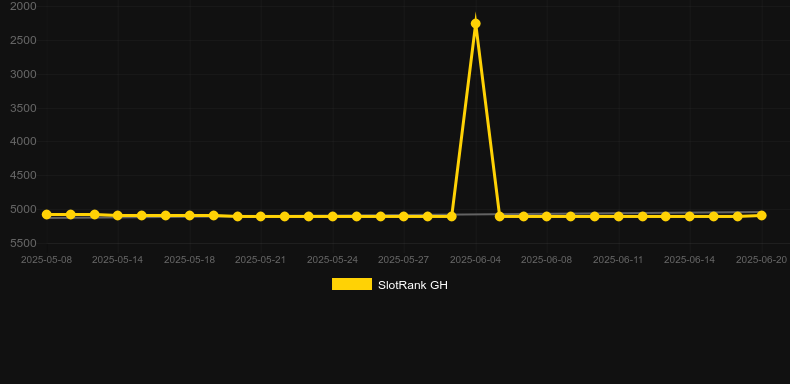Viewport: 790px width, 384px height.
Task: Toggle the SlotRank GH legend label
Action: coord(413,285)
